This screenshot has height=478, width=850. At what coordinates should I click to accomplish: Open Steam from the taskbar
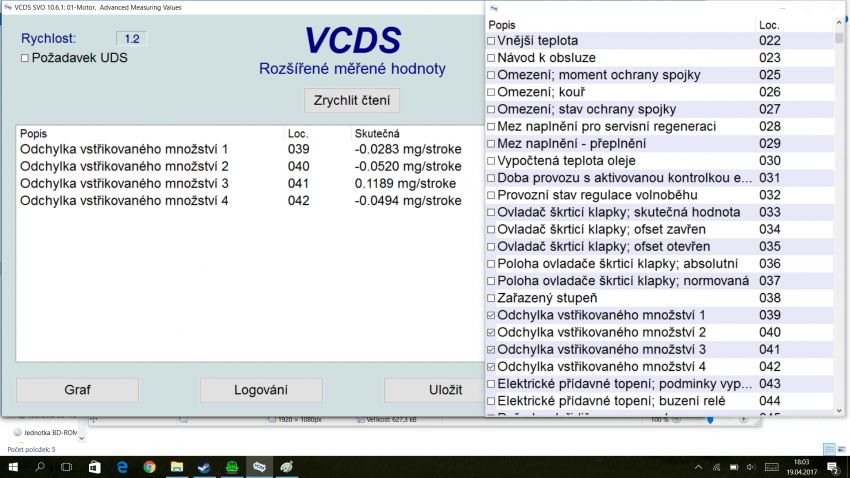coord(204,466)
